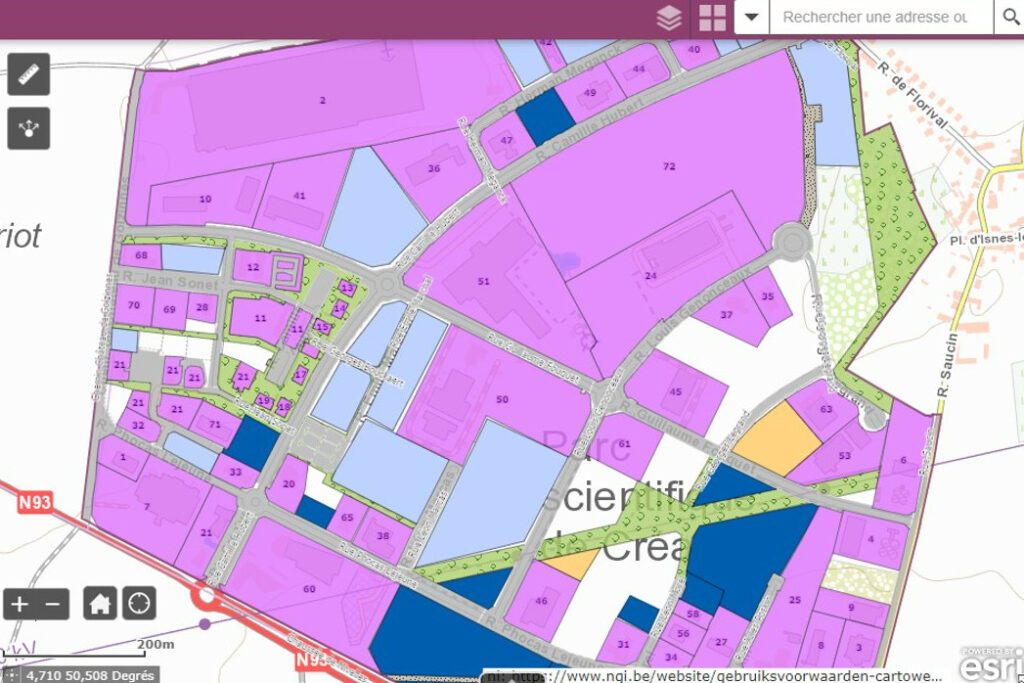Select parcel number 12
Viewport: 1024px width, 683px height.
pos(253,267)
